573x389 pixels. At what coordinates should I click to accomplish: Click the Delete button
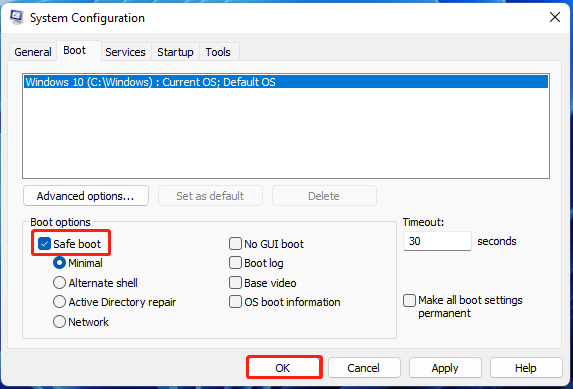point(324,196)
